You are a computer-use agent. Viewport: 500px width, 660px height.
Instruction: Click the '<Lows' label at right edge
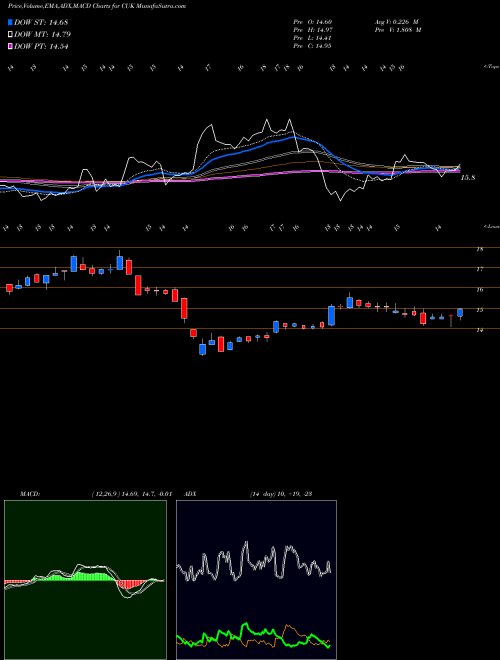click(x=492, y=226)
